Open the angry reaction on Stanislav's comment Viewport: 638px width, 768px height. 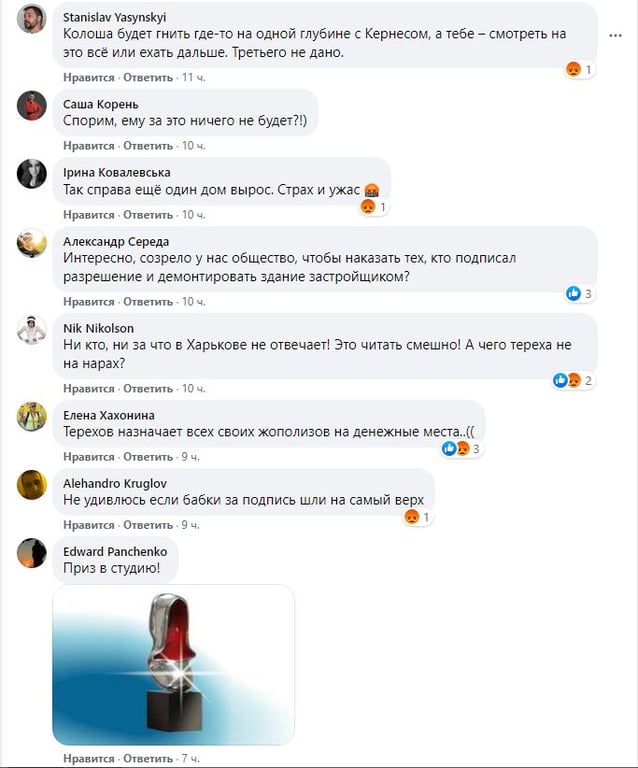pyautogui.click(x=579, y=70)
